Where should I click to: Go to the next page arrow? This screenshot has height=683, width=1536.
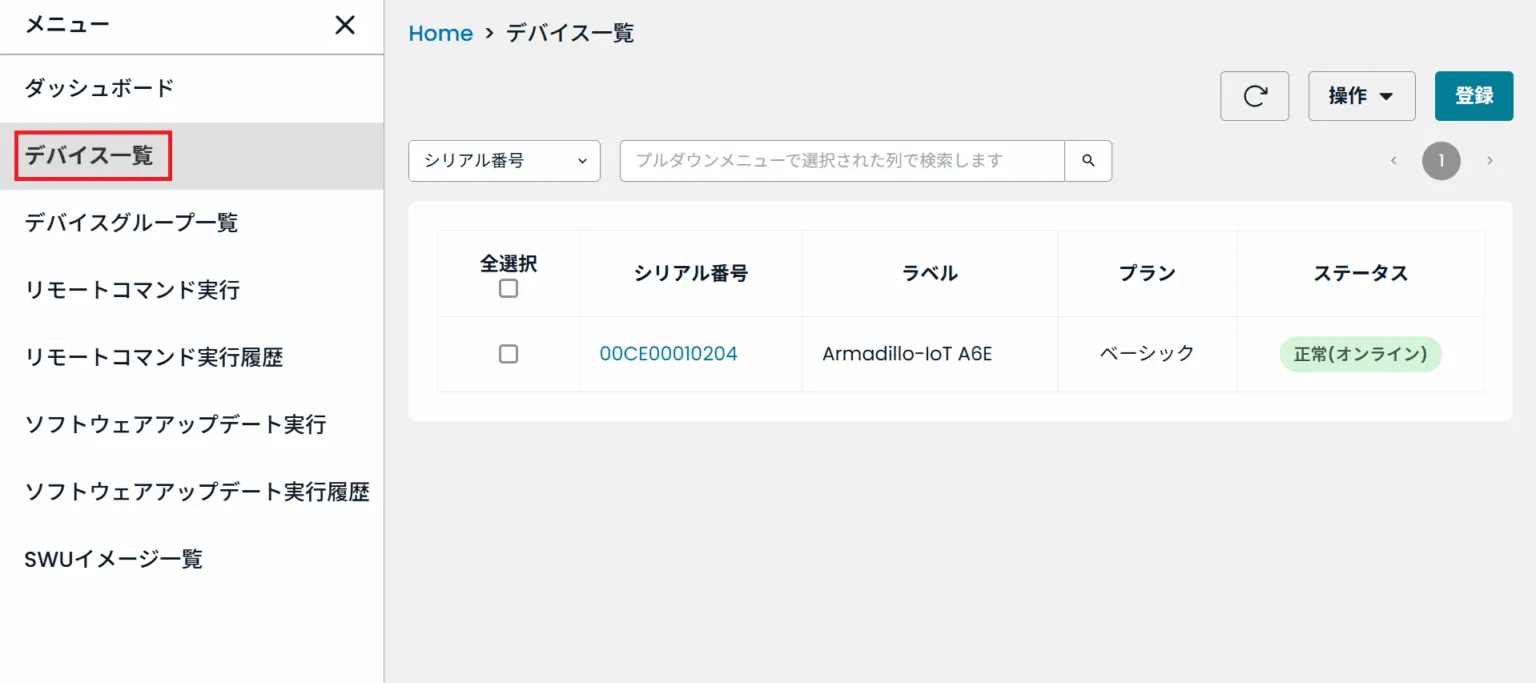(1490, 160)
